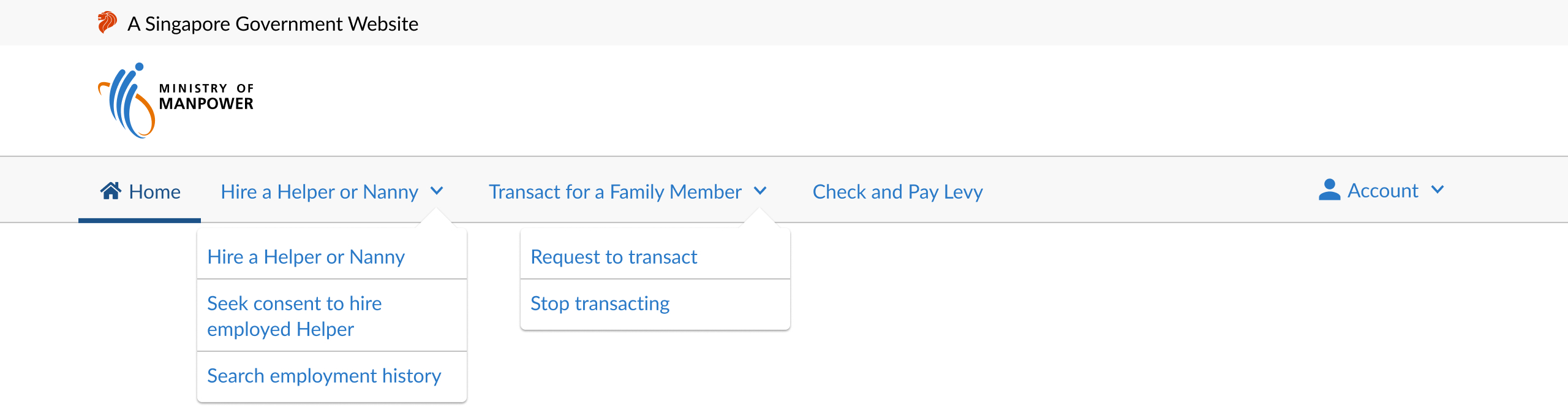1568x412 pixels.
Task: Click Transact for a Family Member nav label
Action: (615, 191)
